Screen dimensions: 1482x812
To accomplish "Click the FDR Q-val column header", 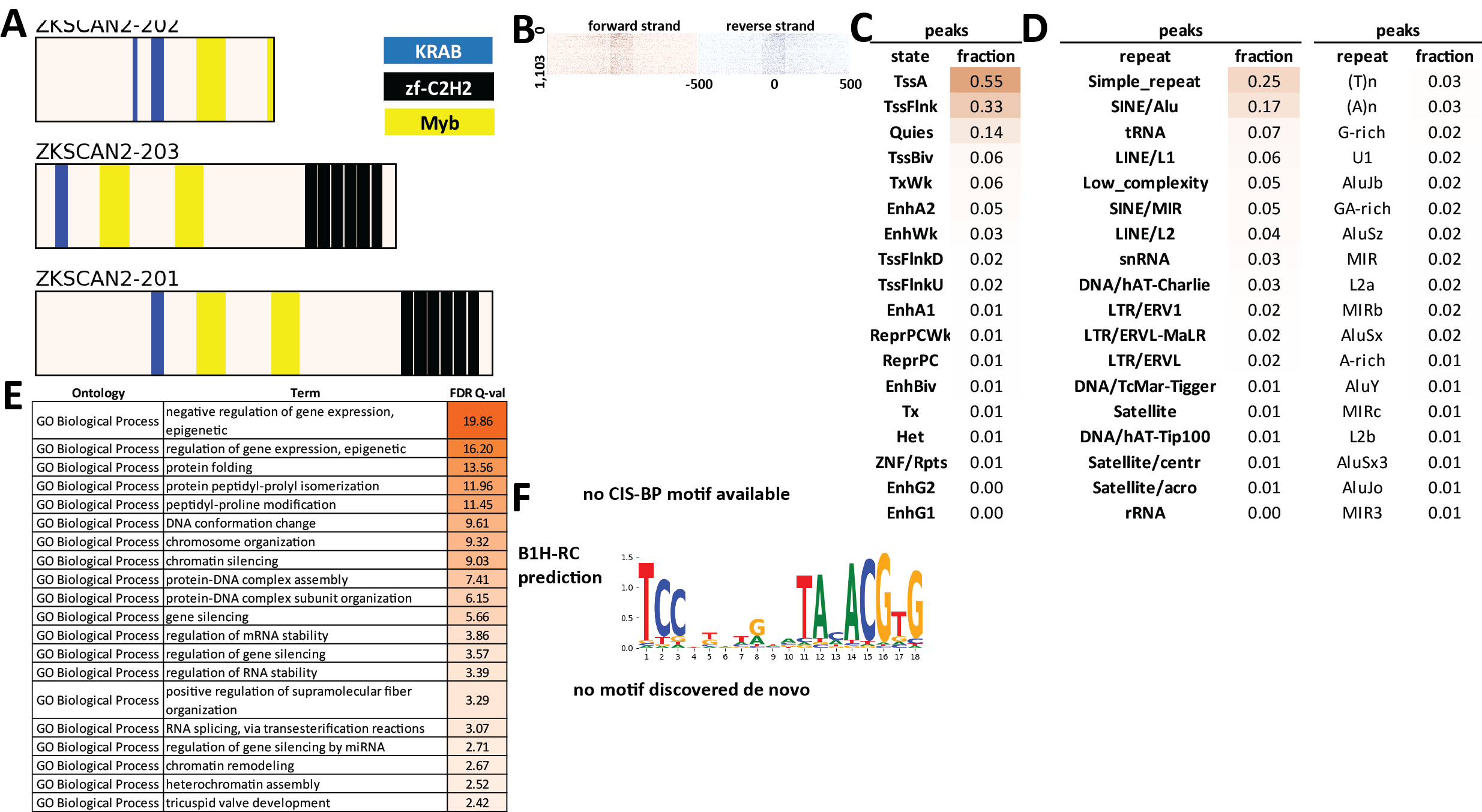I will coord(477,393).
